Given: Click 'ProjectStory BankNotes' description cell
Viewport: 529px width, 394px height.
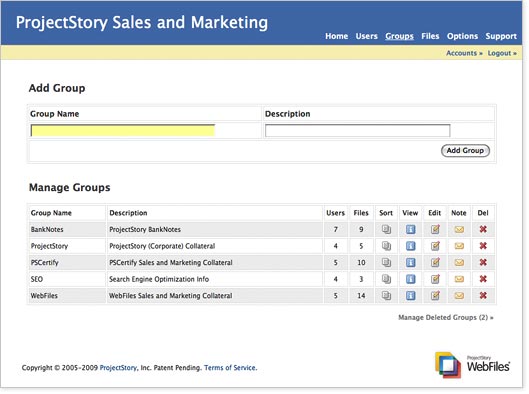Looking at the screenshot, I should (215, 229).
